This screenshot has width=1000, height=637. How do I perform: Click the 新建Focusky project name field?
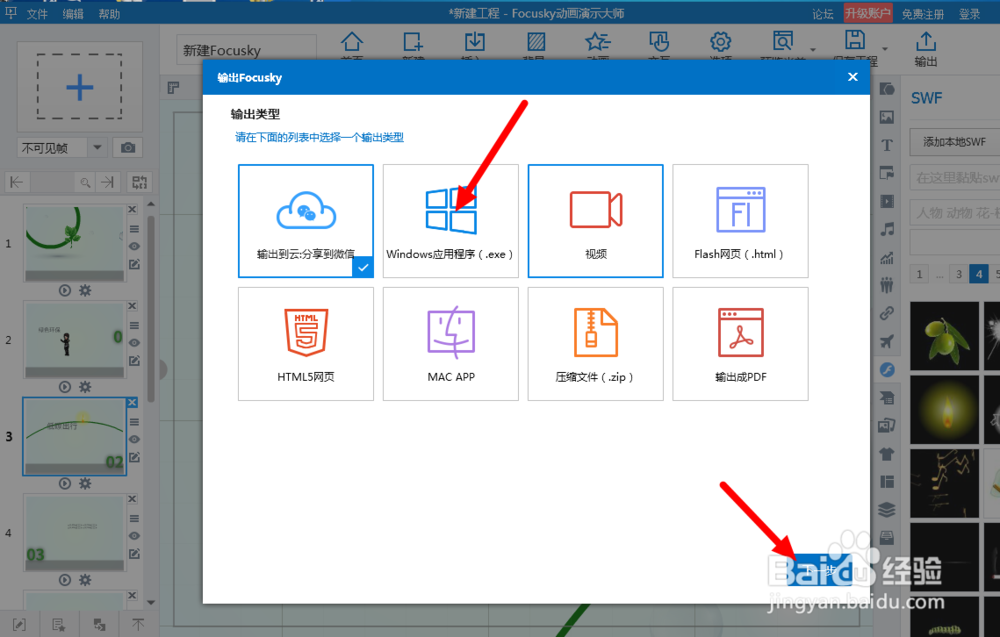246,50
